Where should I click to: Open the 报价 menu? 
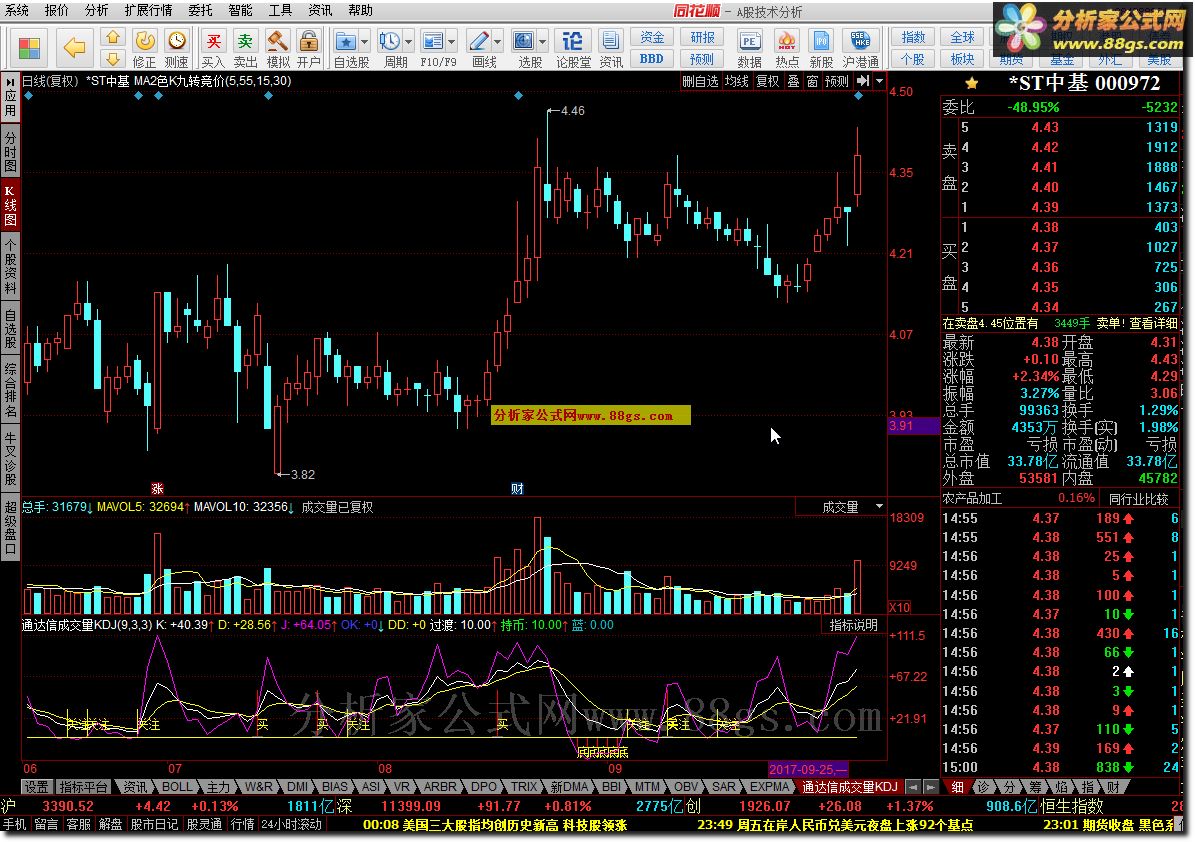point(56,11)
